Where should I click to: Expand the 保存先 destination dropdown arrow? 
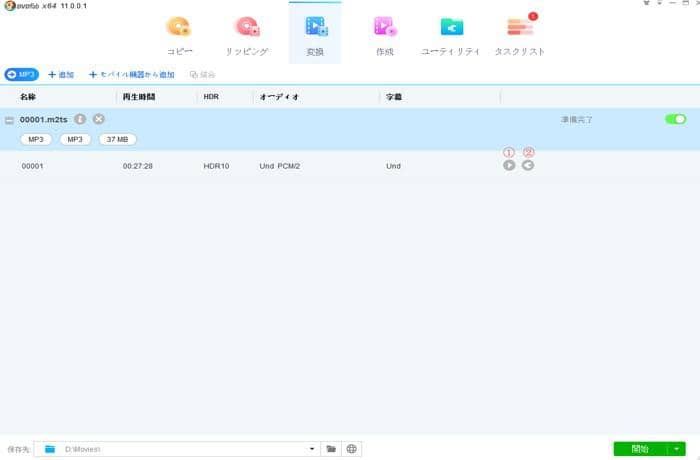tap(312, 449)
